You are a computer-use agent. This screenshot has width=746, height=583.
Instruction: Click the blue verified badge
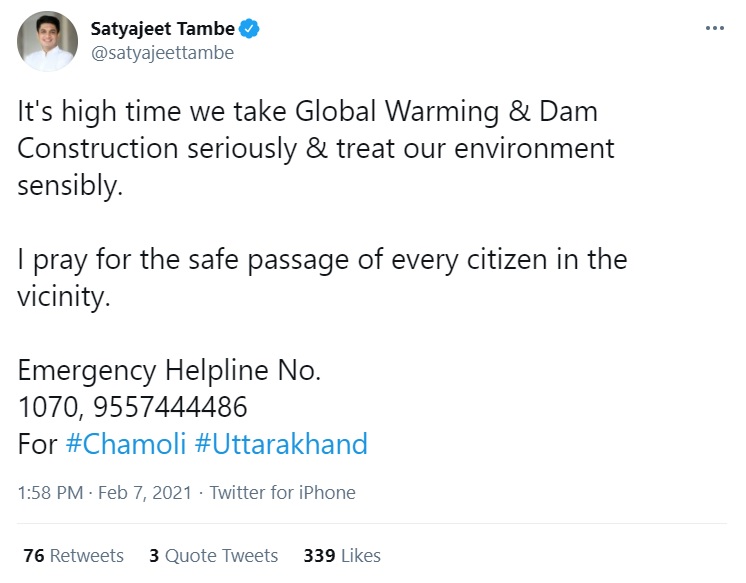tap(250, 29)
